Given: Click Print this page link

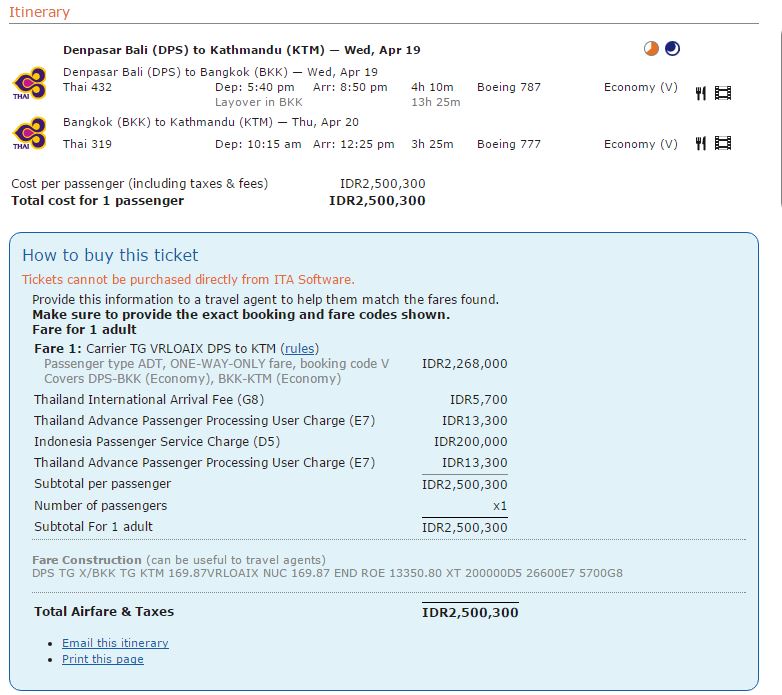Looking at the screenshot, I should point(103,659).
